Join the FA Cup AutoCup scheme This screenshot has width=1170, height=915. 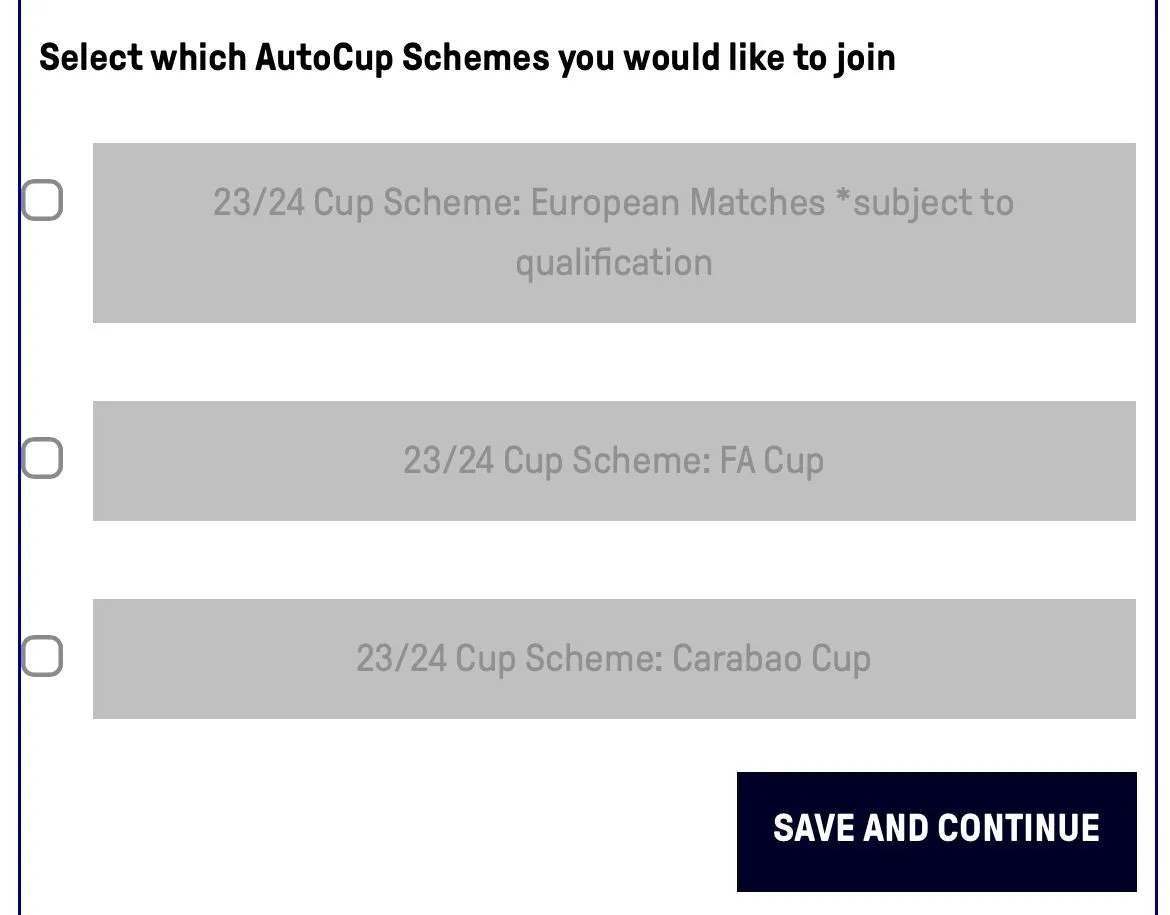click(x=43, y=459)
